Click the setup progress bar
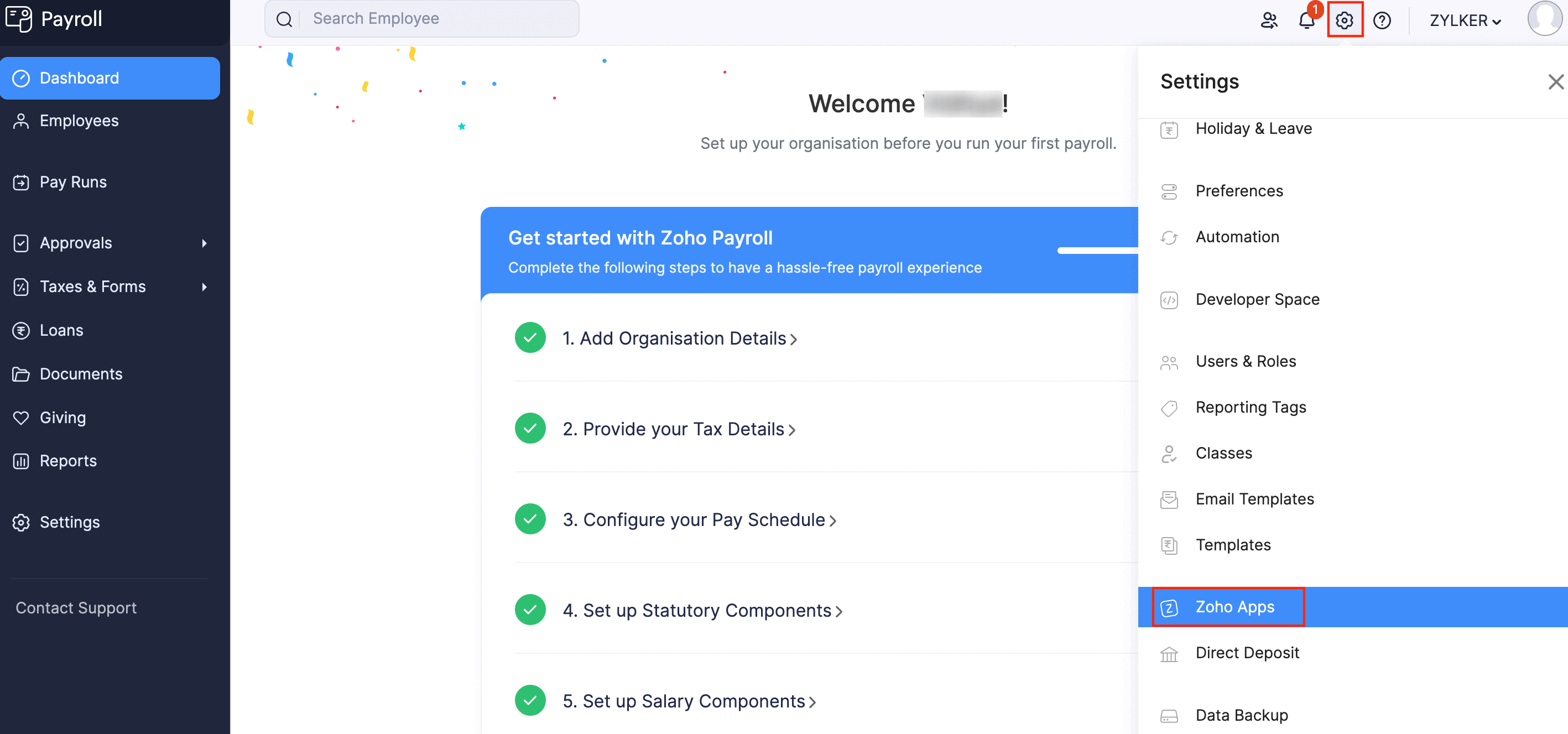 pyautogui.click(x=1097, y=251)
